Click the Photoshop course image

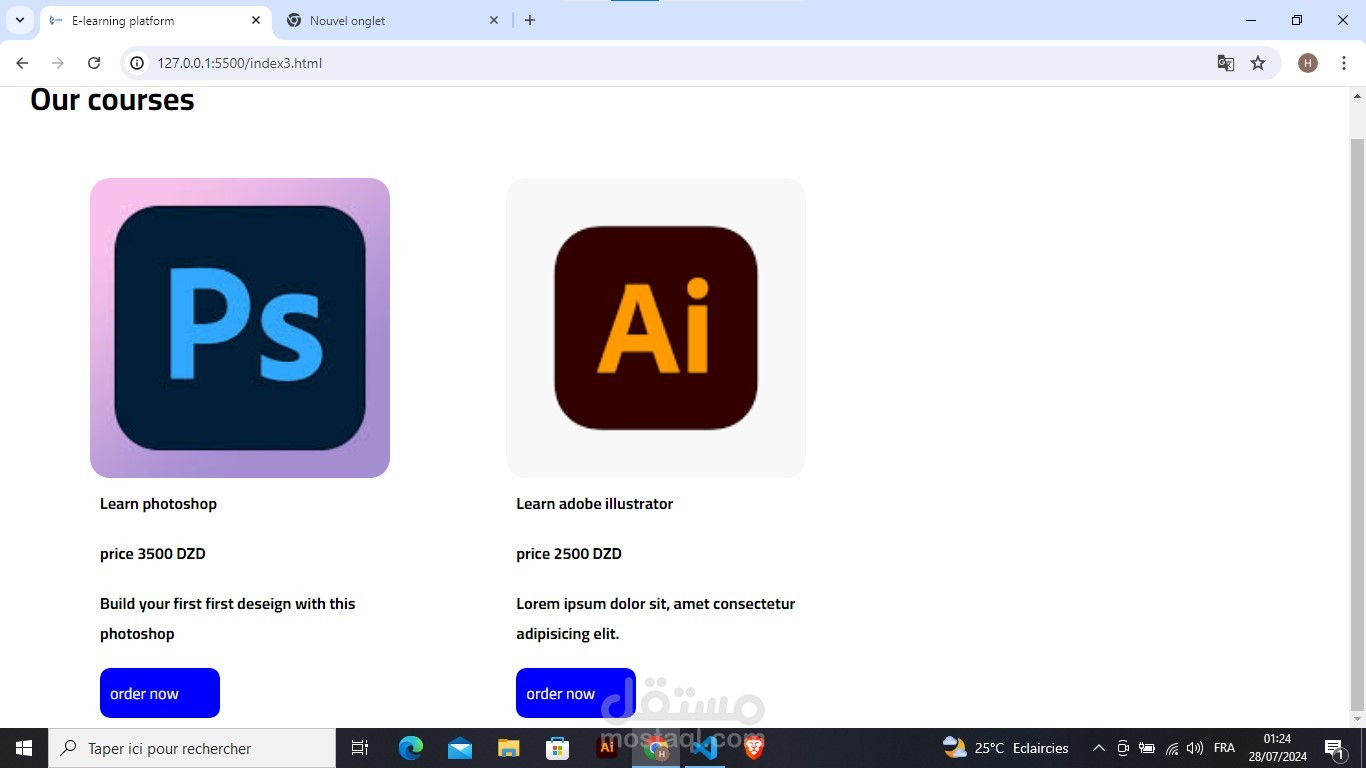[x=240, y=328]
